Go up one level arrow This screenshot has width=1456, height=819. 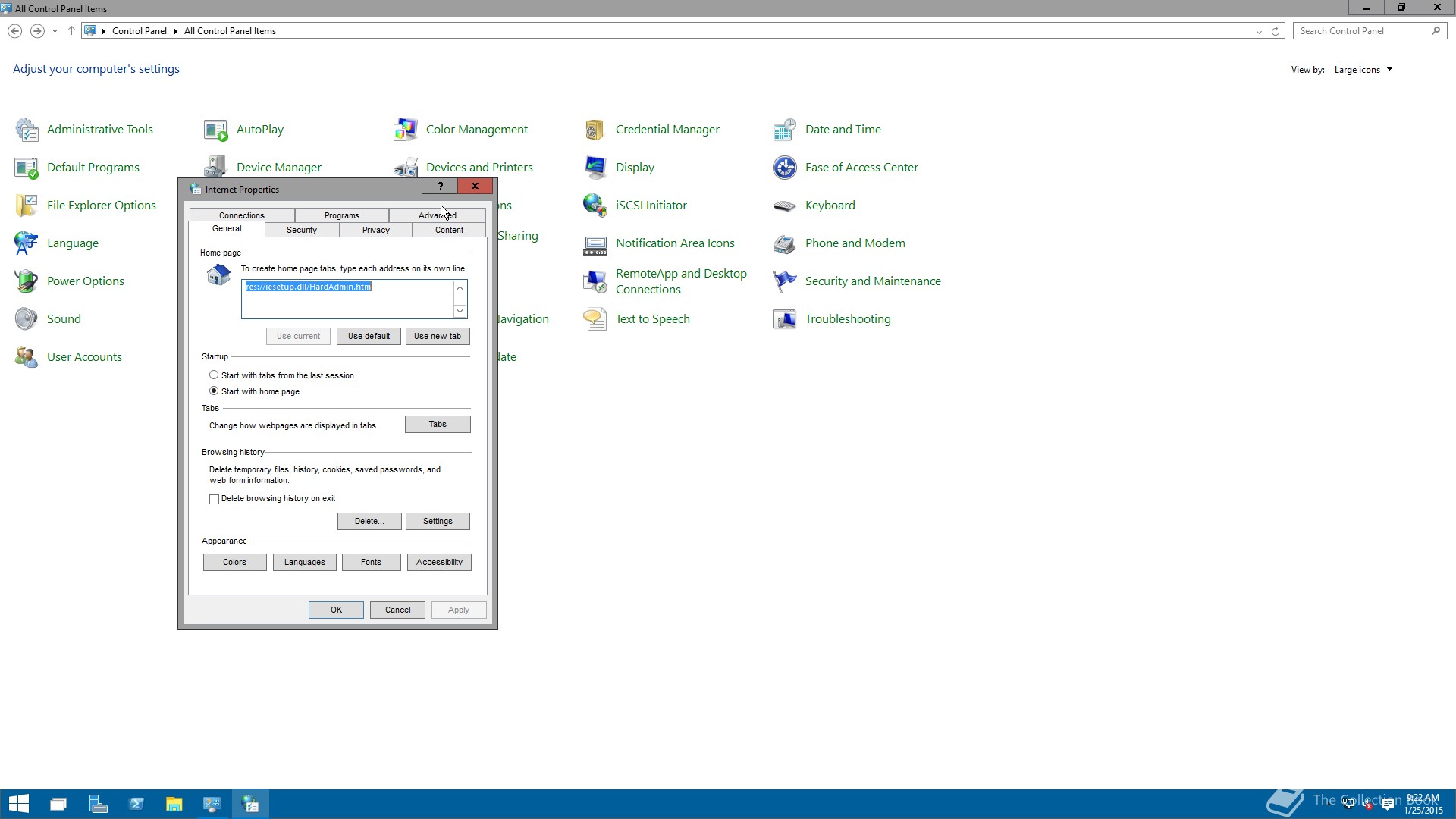(71, 31)
